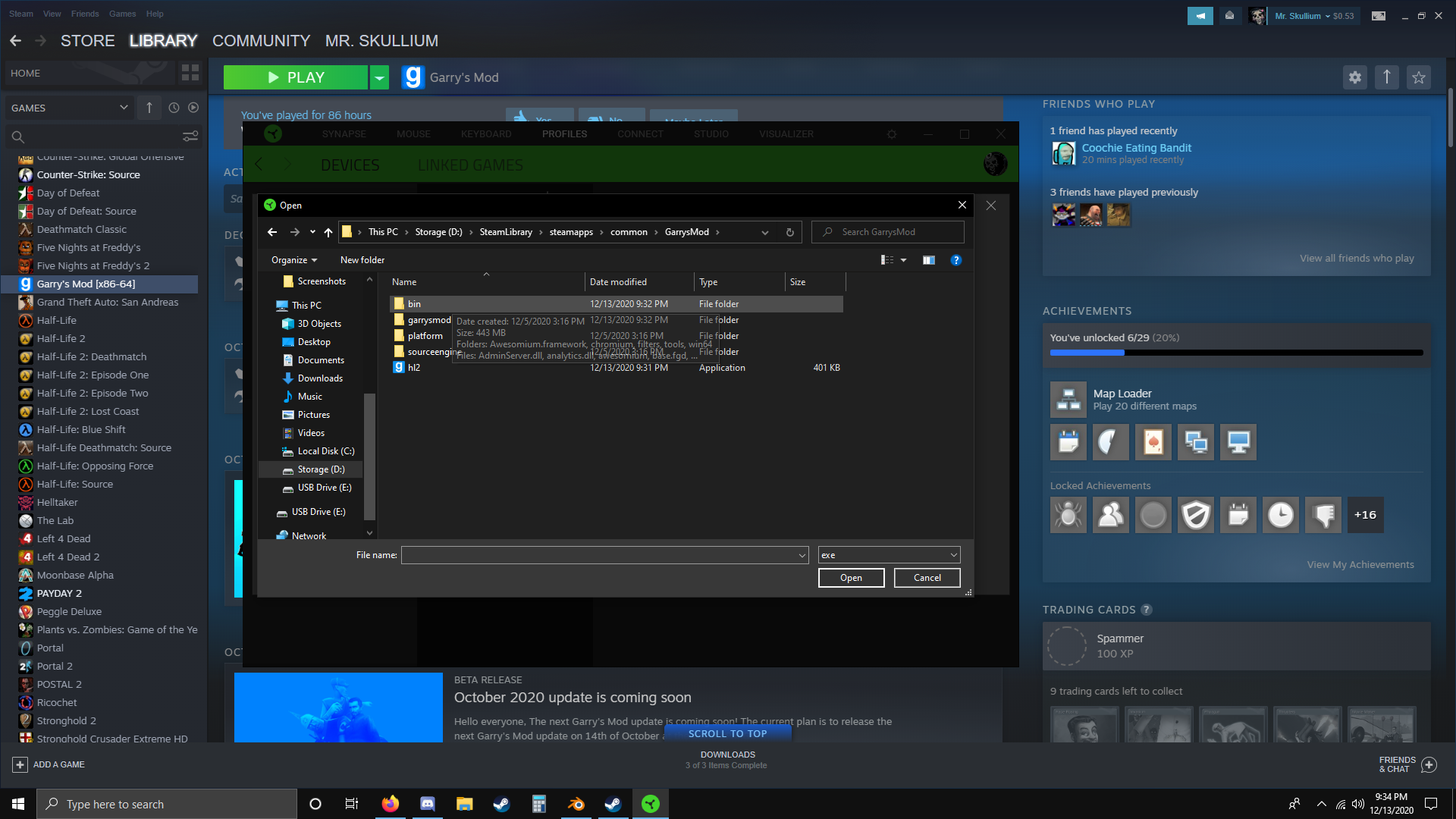Toggle library grid view icon

coord(190,73)
